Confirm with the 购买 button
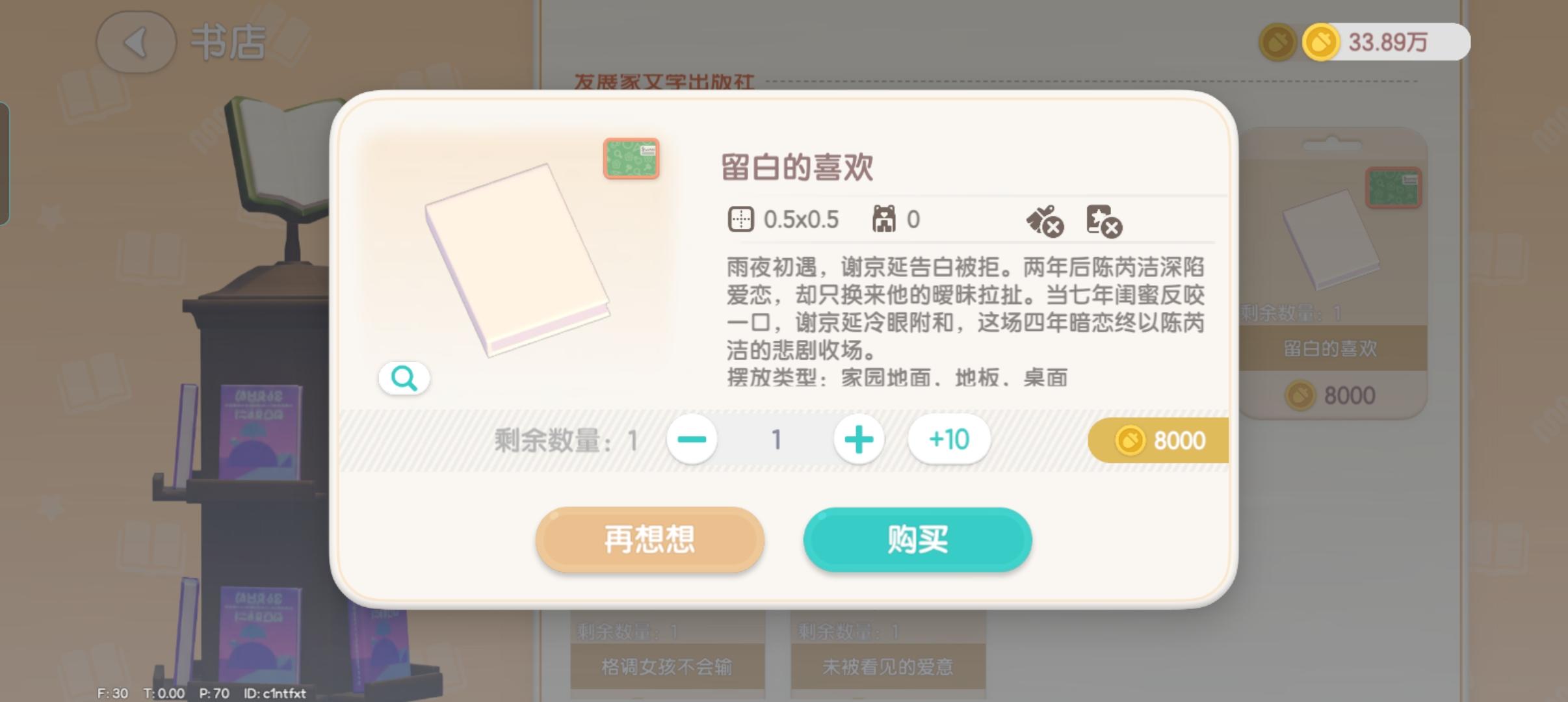 pyautogui.click(x=917, y=539)
